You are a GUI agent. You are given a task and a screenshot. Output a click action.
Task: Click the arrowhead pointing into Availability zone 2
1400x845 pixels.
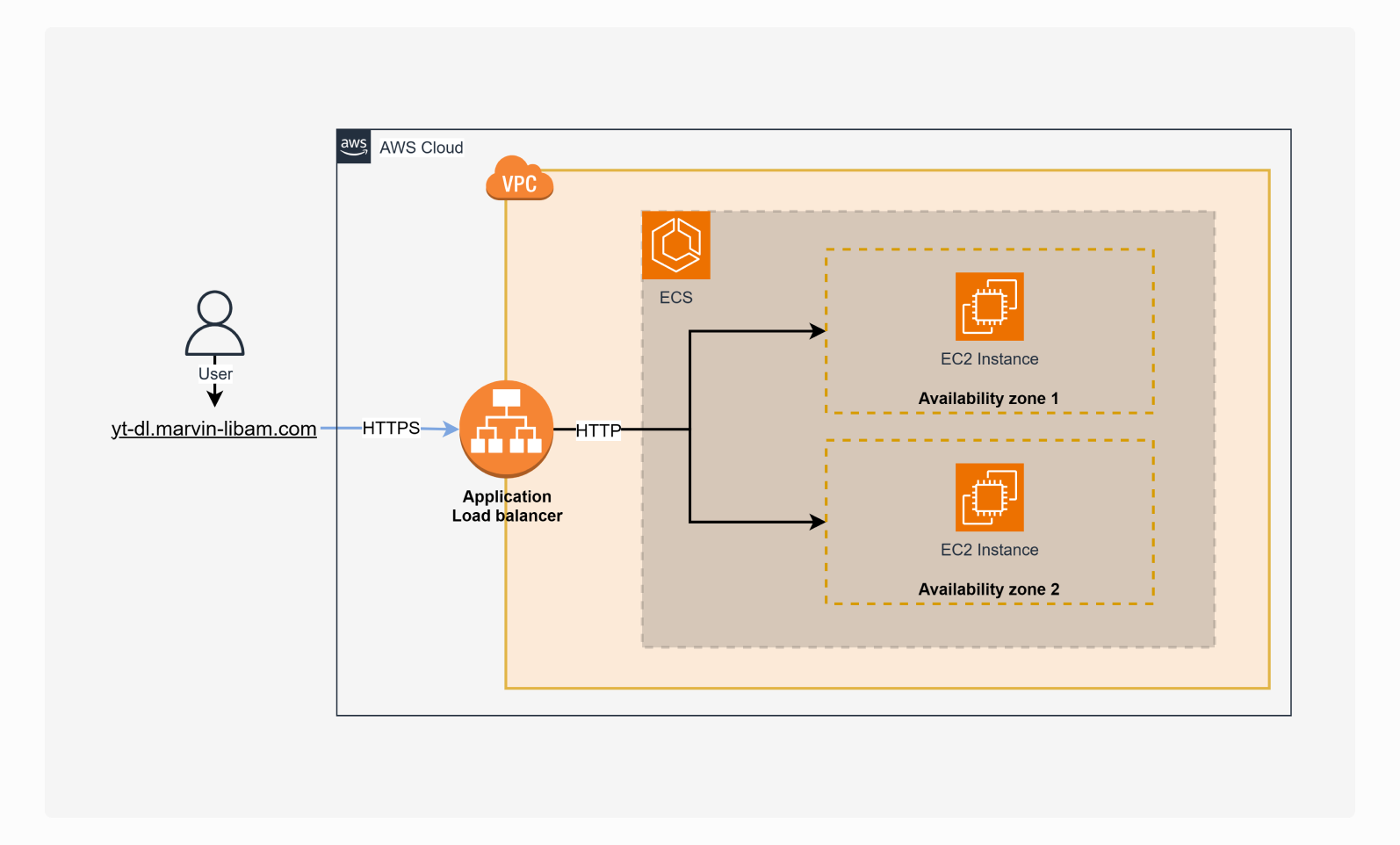pos(818,522)
